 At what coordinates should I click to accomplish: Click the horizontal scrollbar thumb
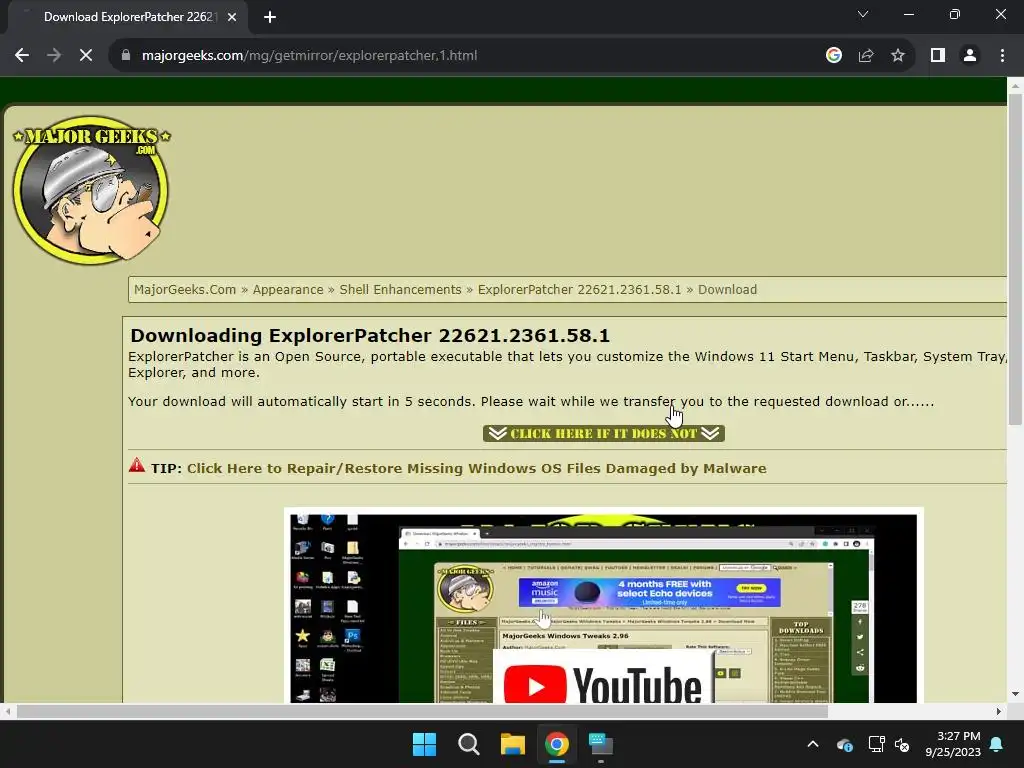point(422,711)
